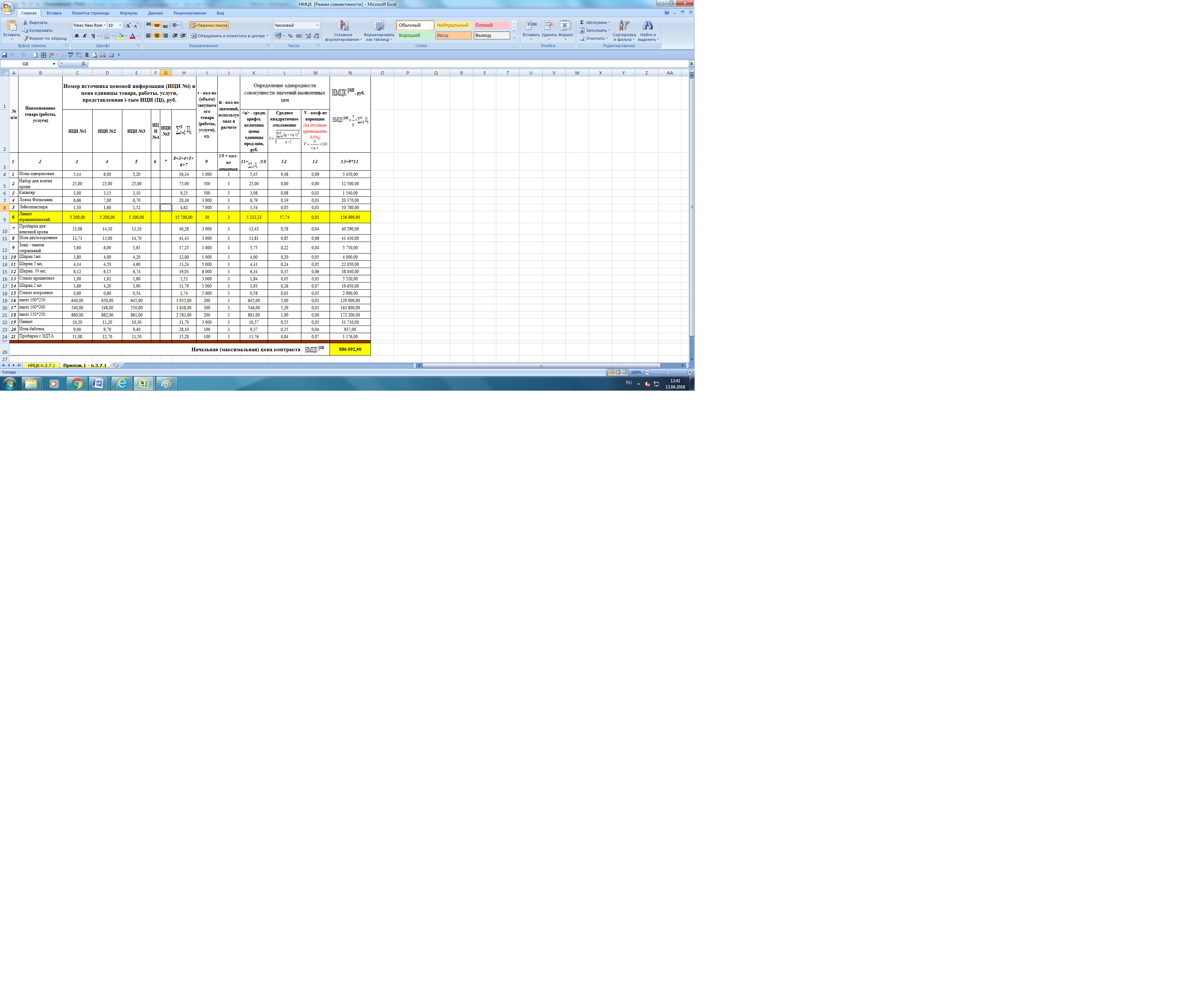Click the decrease indent icon
This screenshot has width=1204, height=1007.
point(175,35)
